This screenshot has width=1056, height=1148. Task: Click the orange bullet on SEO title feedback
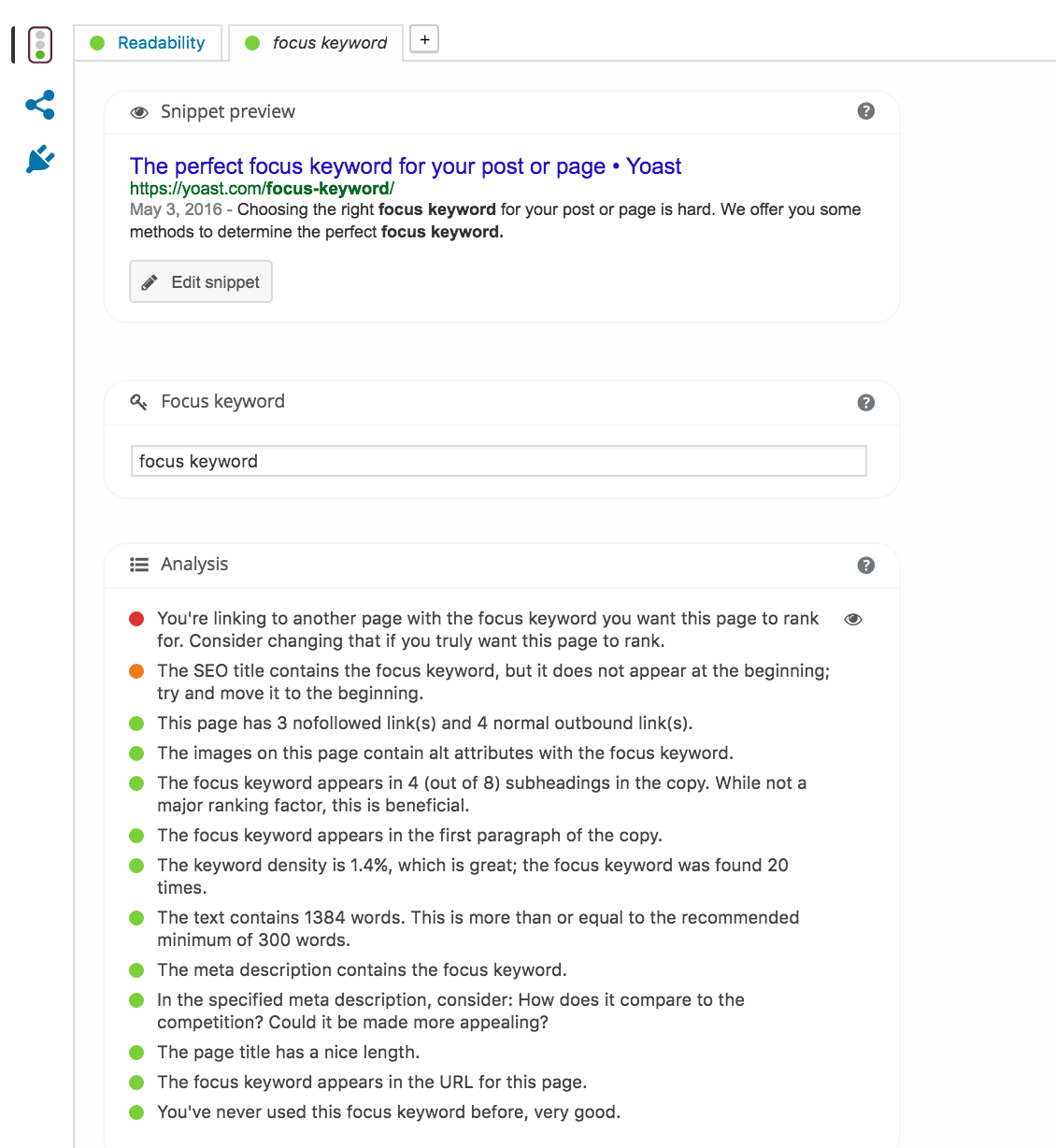pyautogui.click(x=136, y=670)
